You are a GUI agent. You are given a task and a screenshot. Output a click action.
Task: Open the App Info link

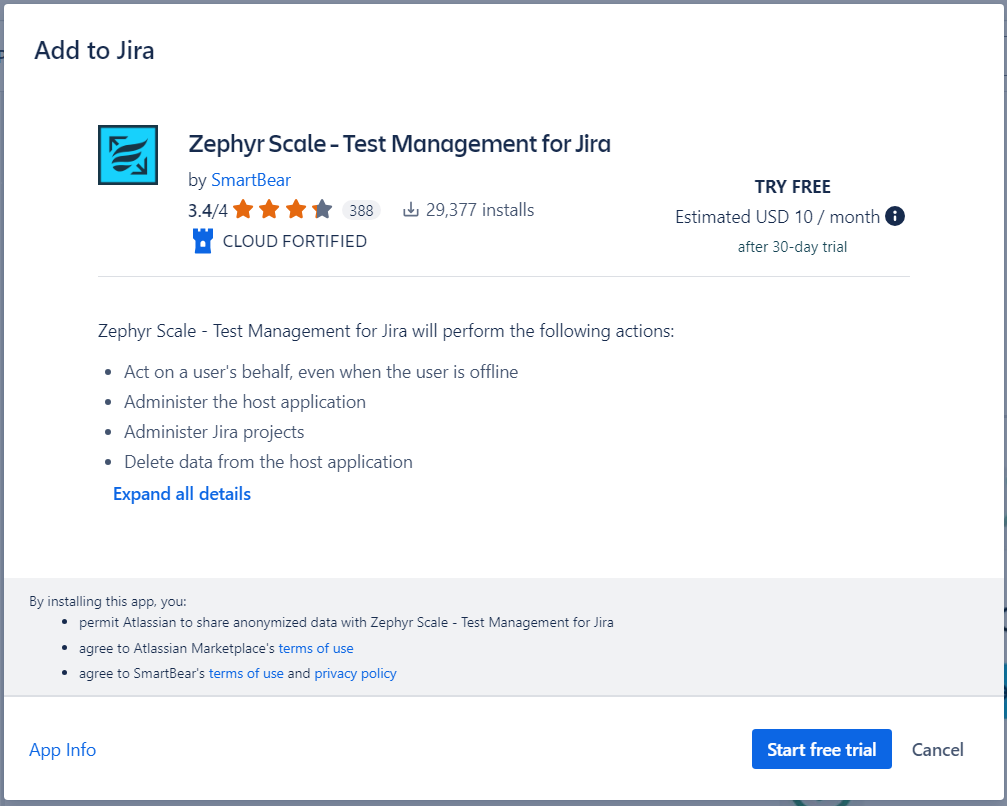(62, 749)
